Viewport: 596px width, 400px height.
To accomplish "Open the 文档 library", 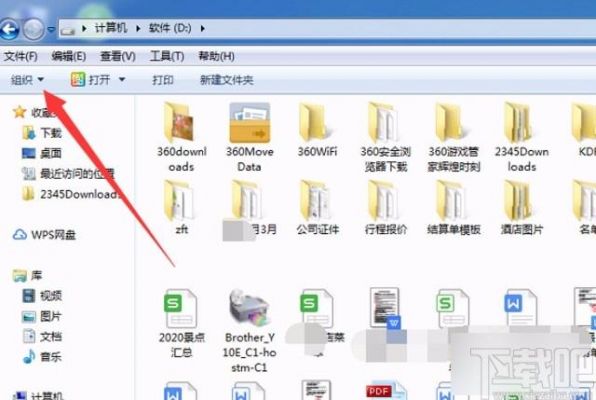I will click(x=42, y=337).
